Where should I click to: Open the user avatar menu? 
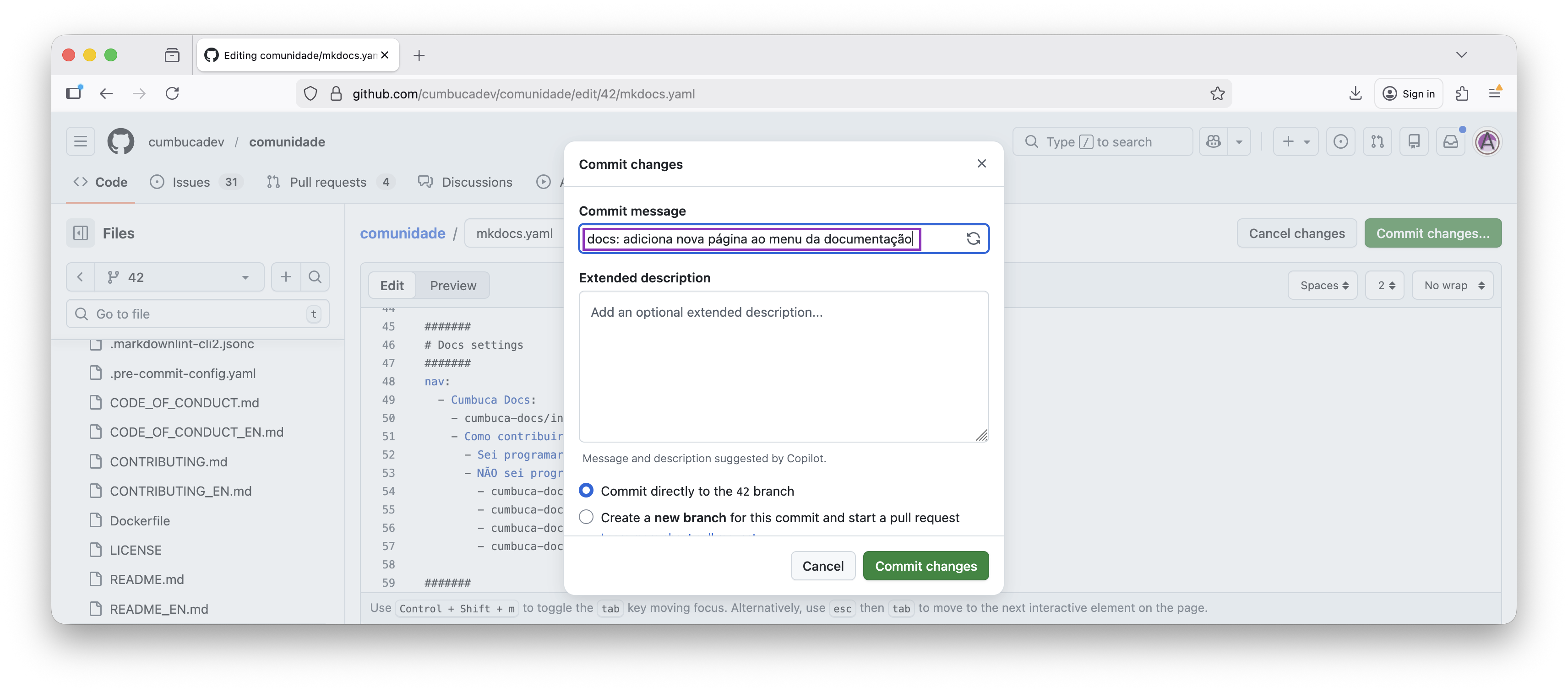[x=1488, y=142]
